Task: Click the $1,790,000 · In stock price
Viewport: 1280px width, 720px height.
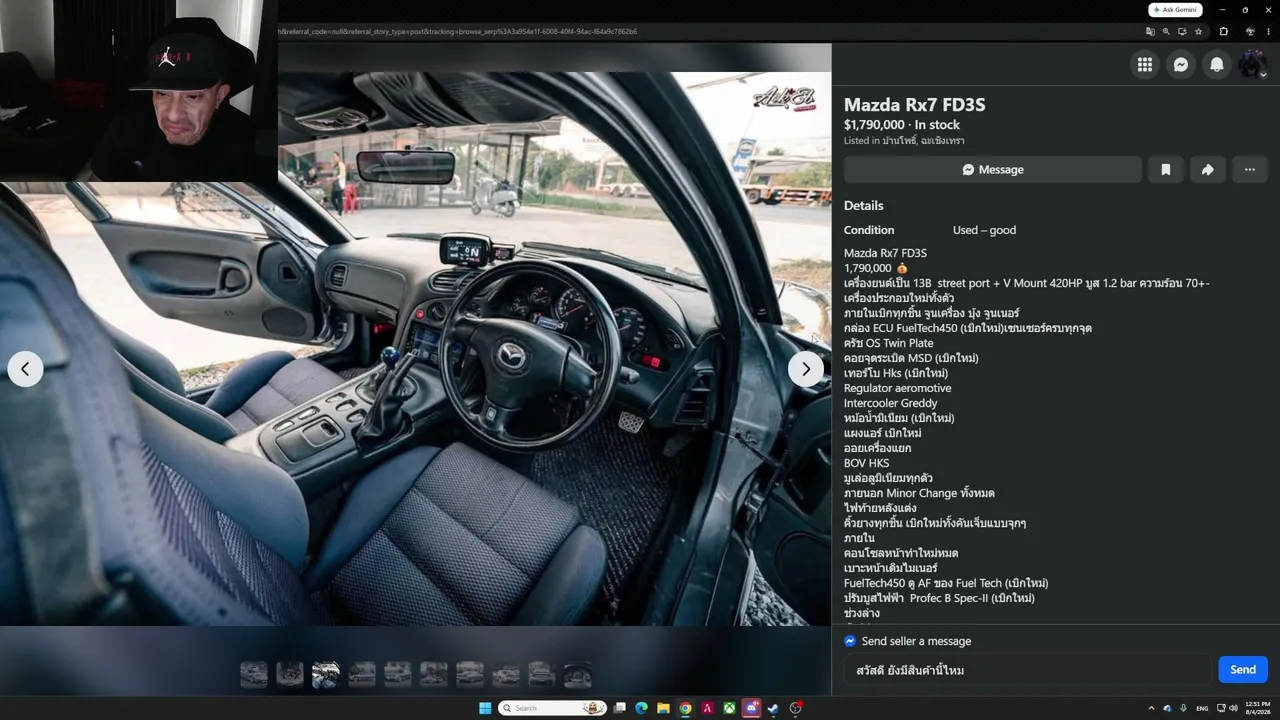Action: 902,125
